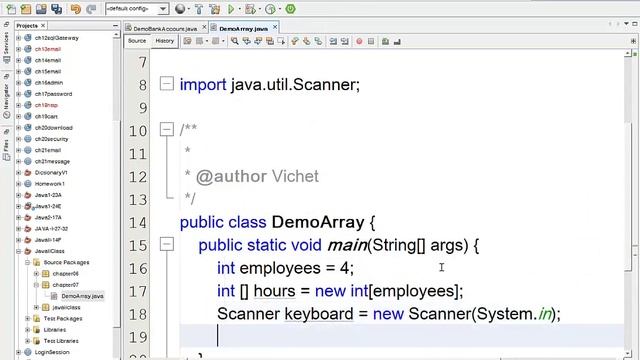Image resolution: width=640 pixels, height=360 pixels.
Task: Click the Undo toolbar icon
Action: pos(76,9)
